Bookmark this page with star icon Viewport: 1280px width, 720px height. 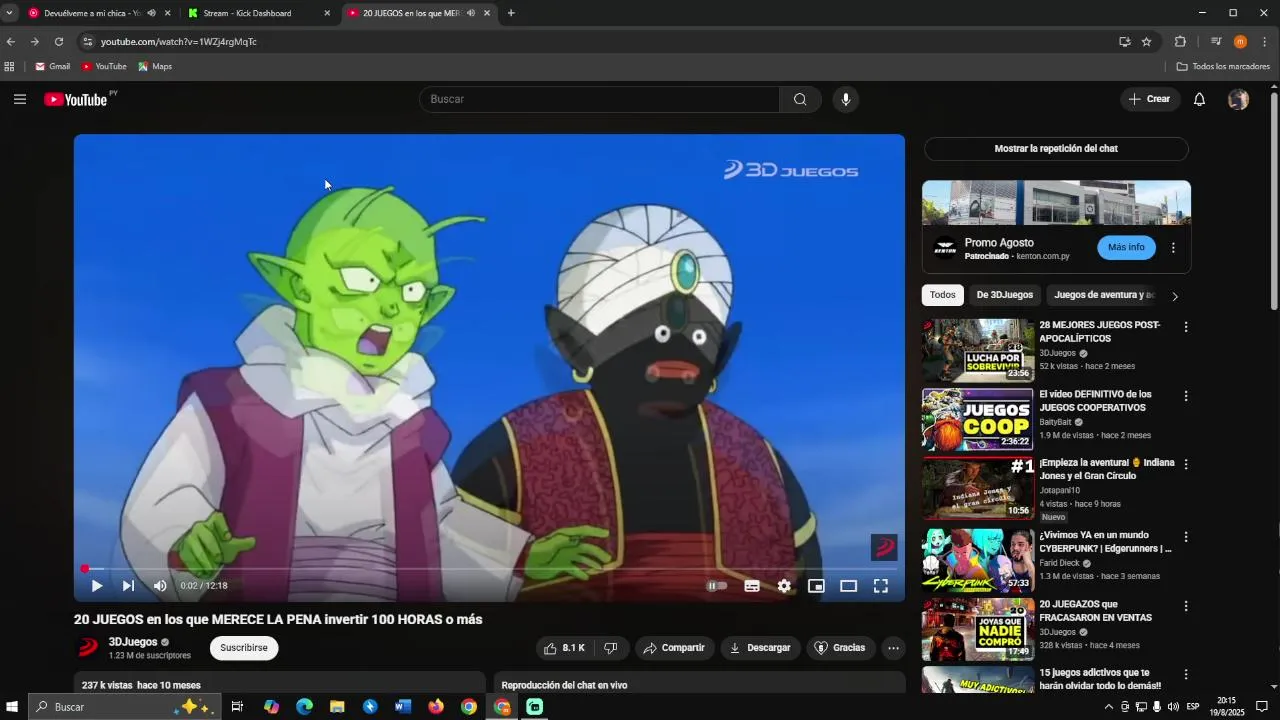pyautogui.click(x=1147, y=42)
